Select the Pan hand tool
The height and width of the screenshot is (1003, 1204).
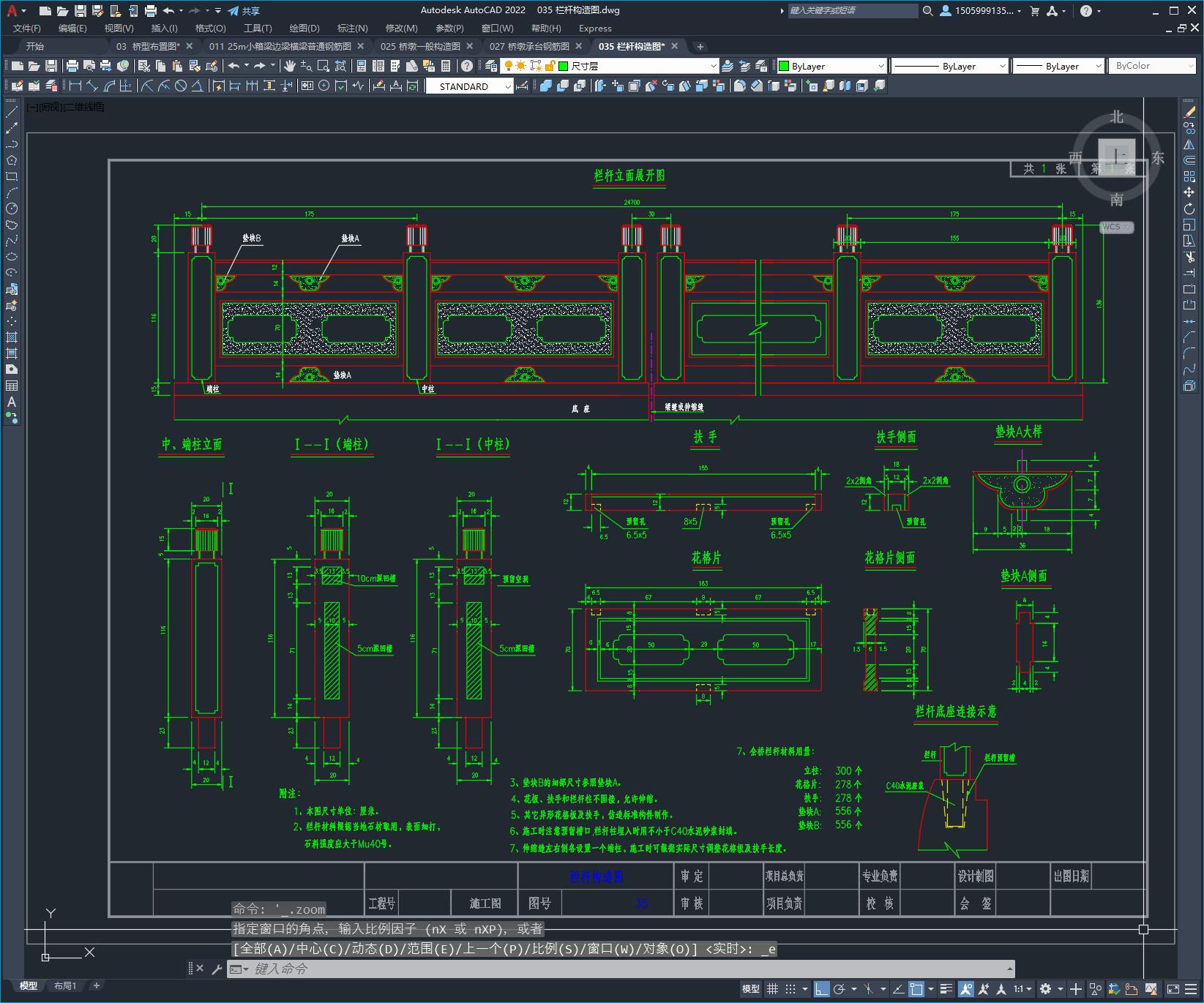[x=290, y=66]
